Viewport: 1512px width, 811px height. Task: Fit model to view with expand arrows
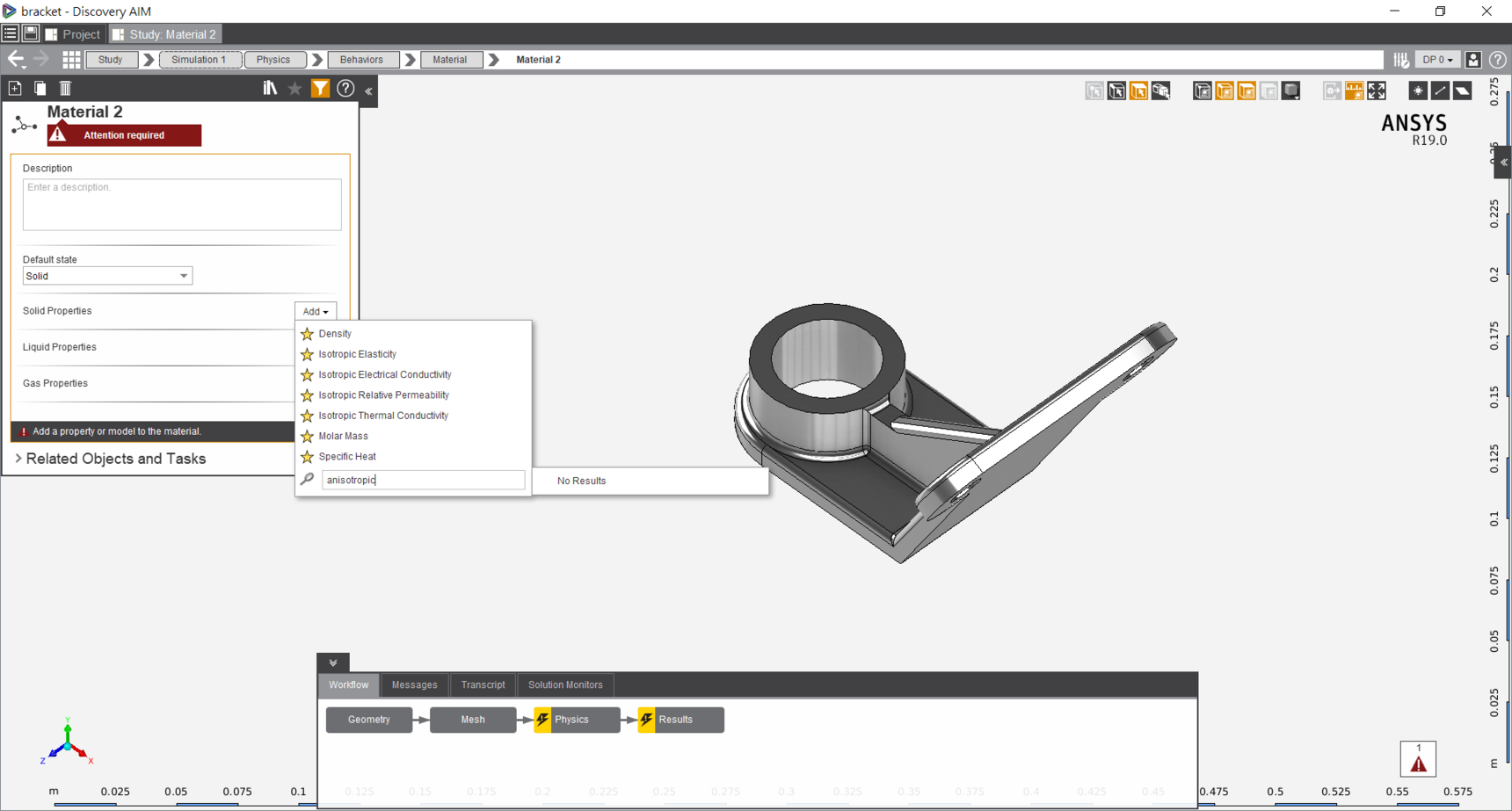[x=1377, y=91]
